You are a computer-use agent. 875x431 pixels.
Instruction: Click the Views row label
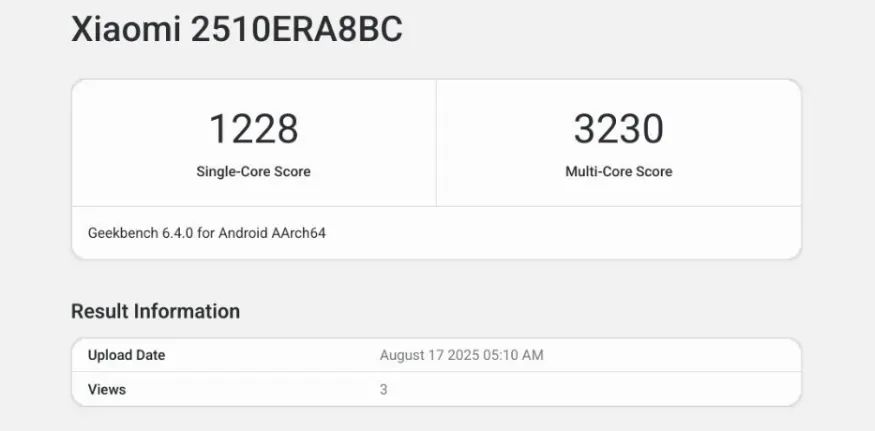click(x=107, y=389)
